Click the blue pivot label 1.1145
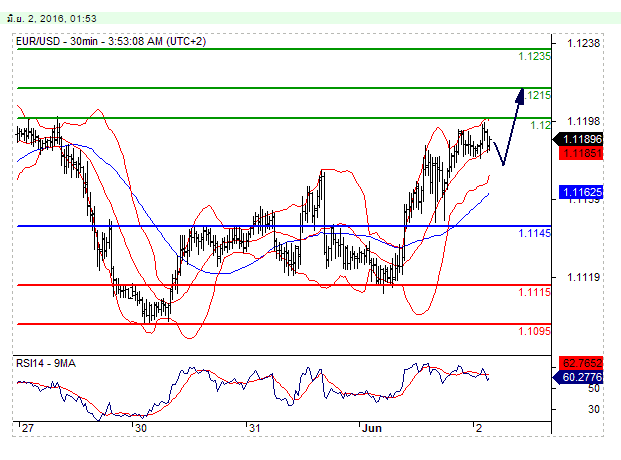This screenshot has height=460, width=621. point(534,233)
